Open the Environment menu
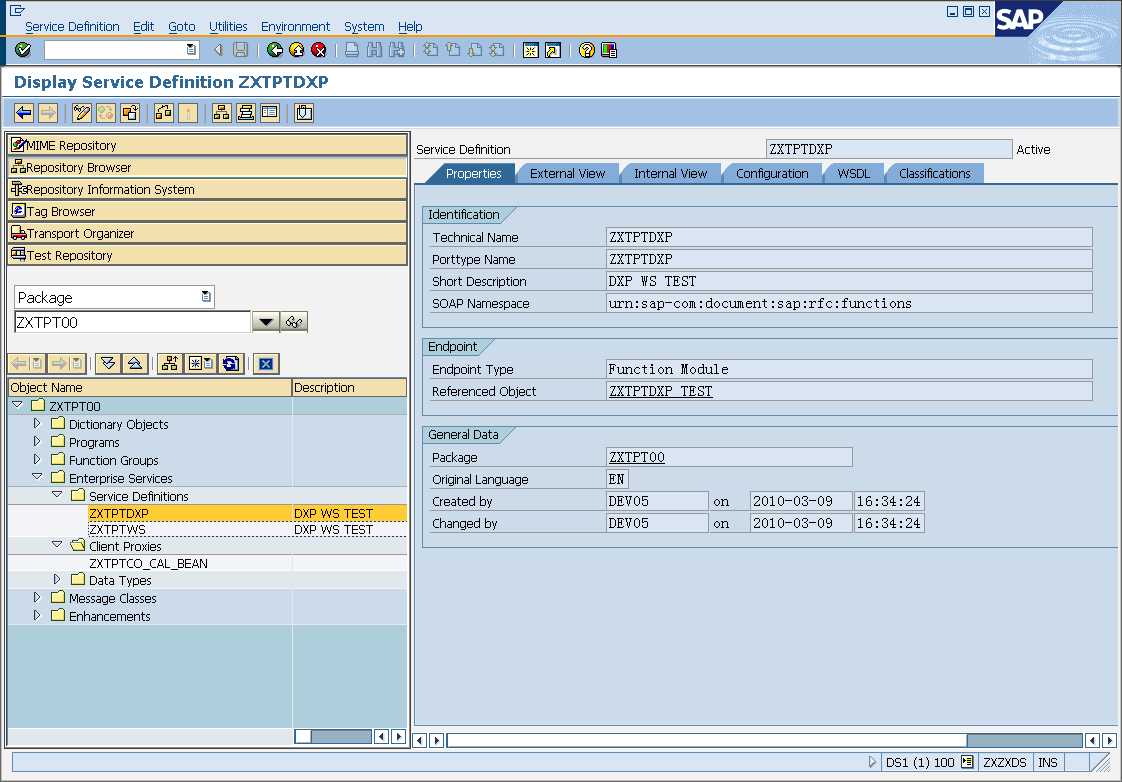Viewport: 1122px width, 782px height. (x=296, y=26)
